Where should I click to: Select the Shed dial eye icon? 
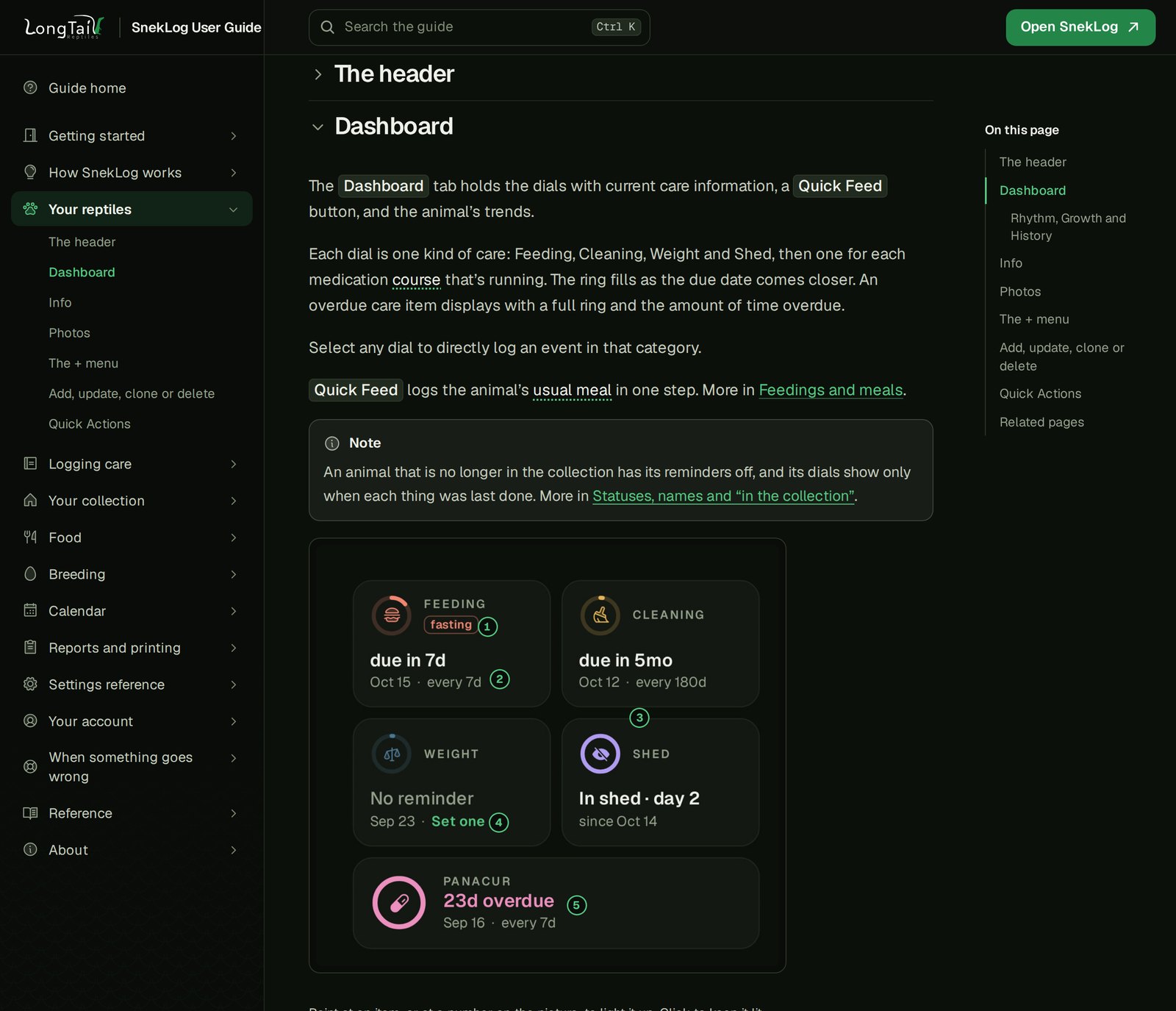click(600, 754)
